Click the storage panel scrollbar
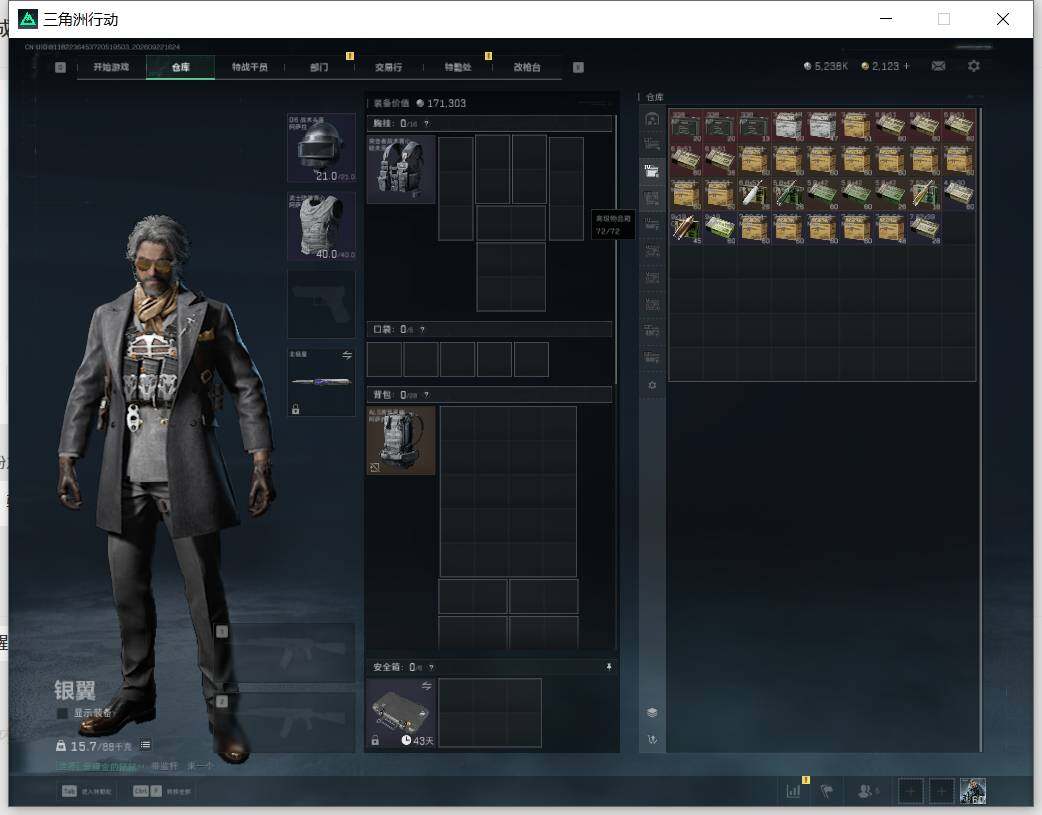 pos(980,430)
